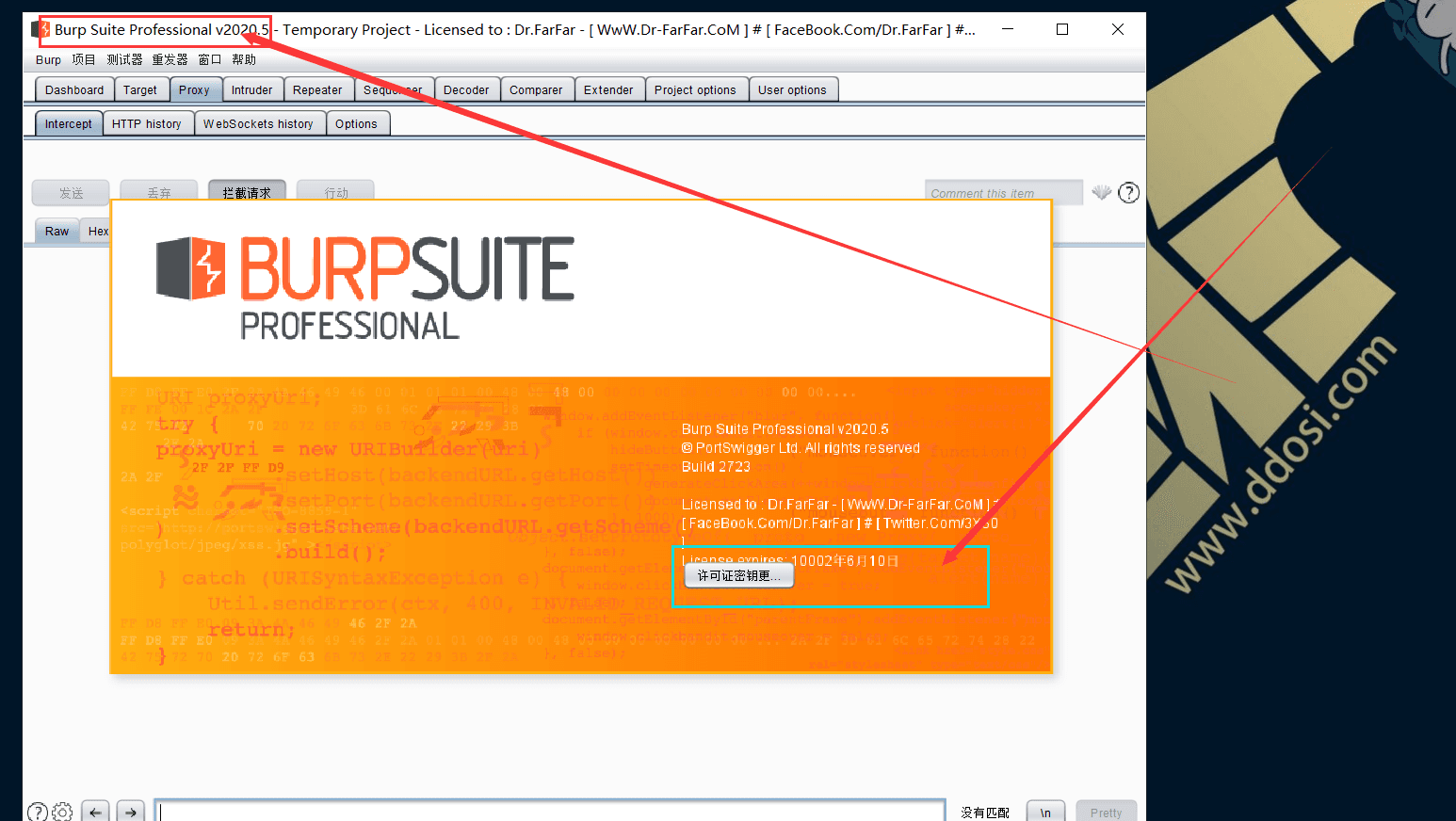Open the HTTP history sub-tab

[147, 124]
